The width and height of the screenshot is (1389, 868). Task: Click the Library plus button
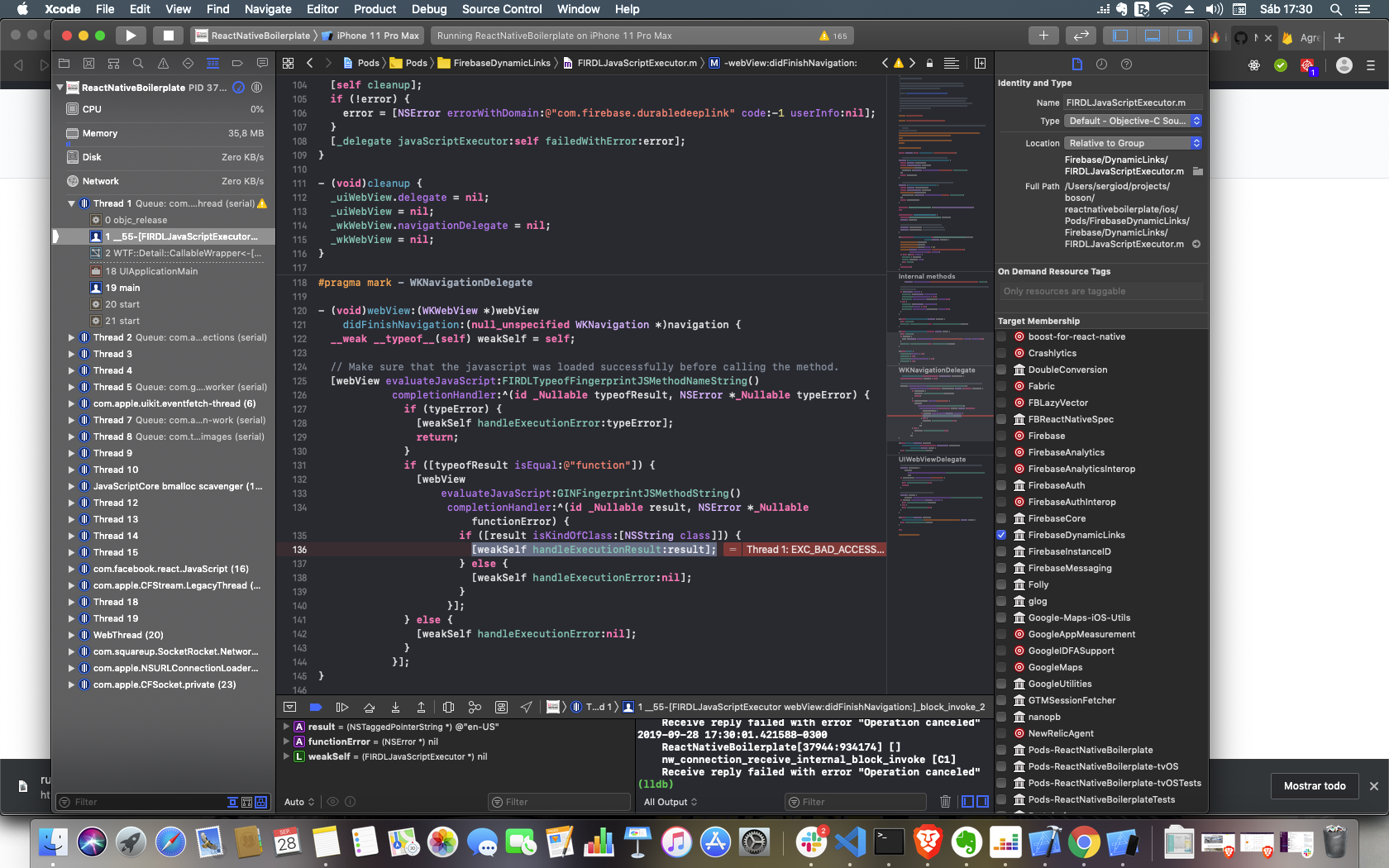[1043, 36]
